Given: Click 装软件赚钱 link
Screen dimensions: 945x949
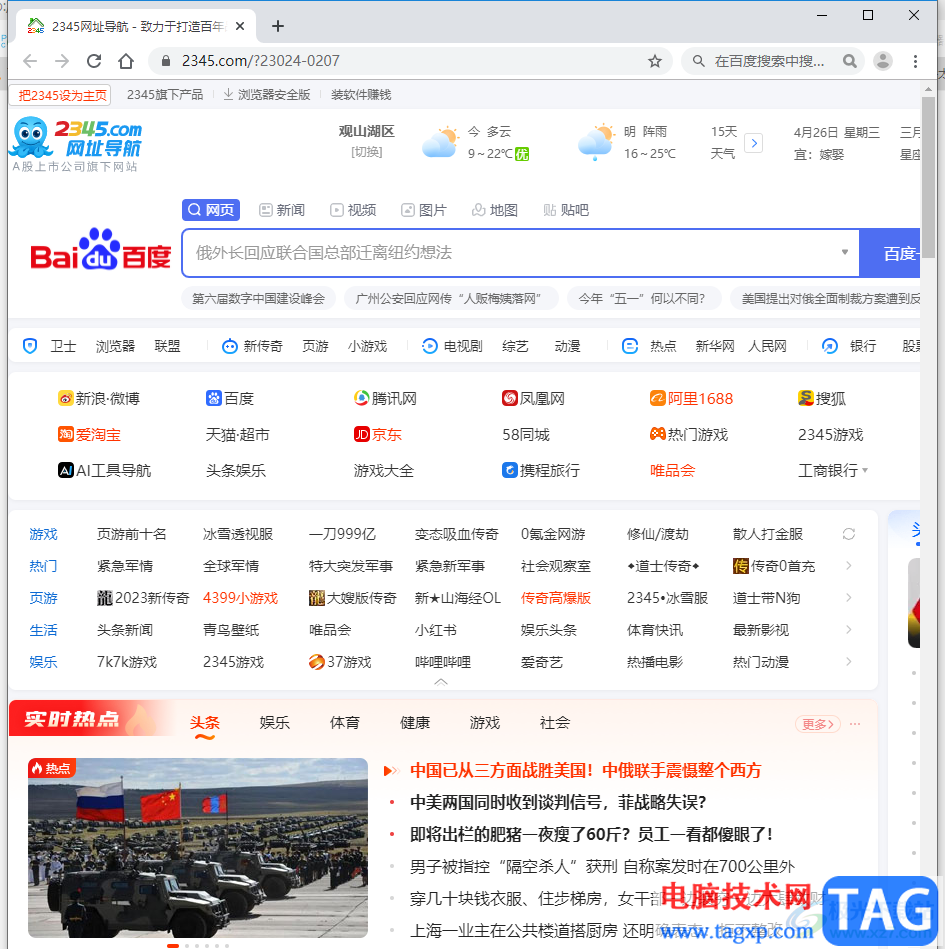Looking at the screenshot, I should click(x=361, y=94).
